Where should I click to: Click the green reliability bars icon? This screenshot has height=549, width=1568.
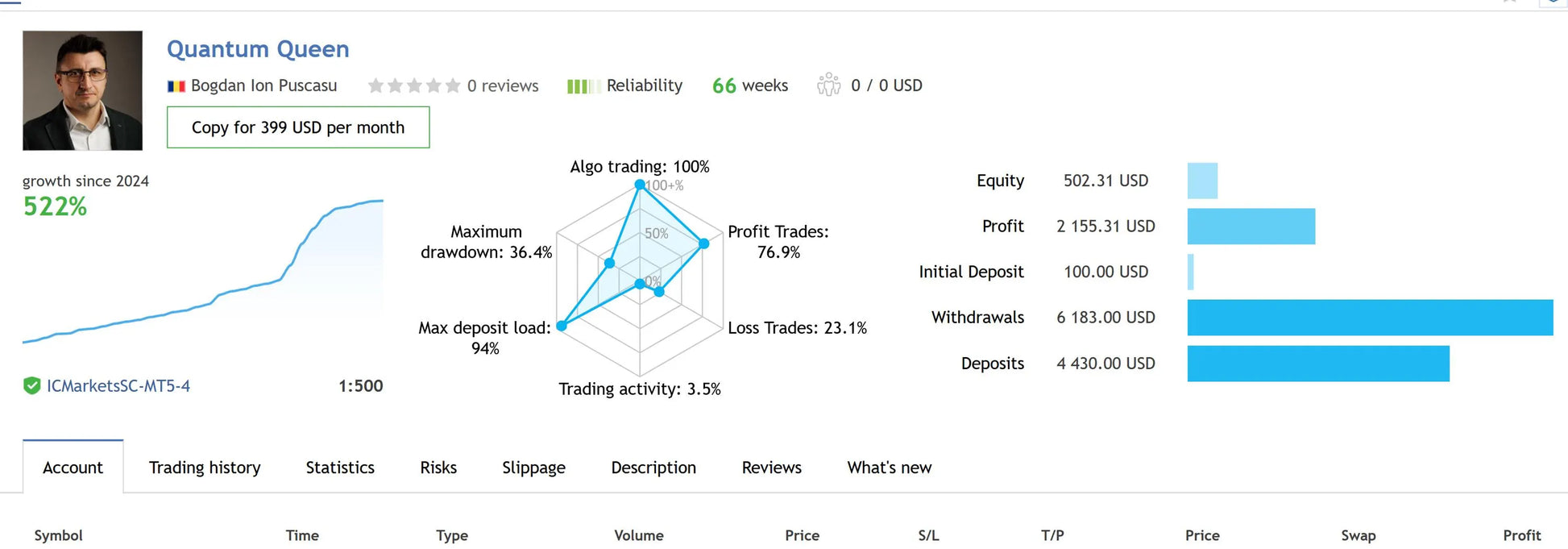pyautogui.click(x=583, y=86)
